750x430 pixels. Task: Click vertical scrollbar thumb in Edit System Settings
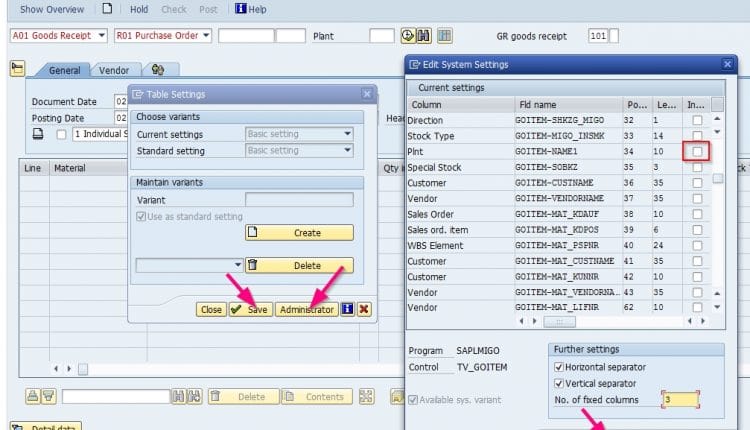click(717, 178)
